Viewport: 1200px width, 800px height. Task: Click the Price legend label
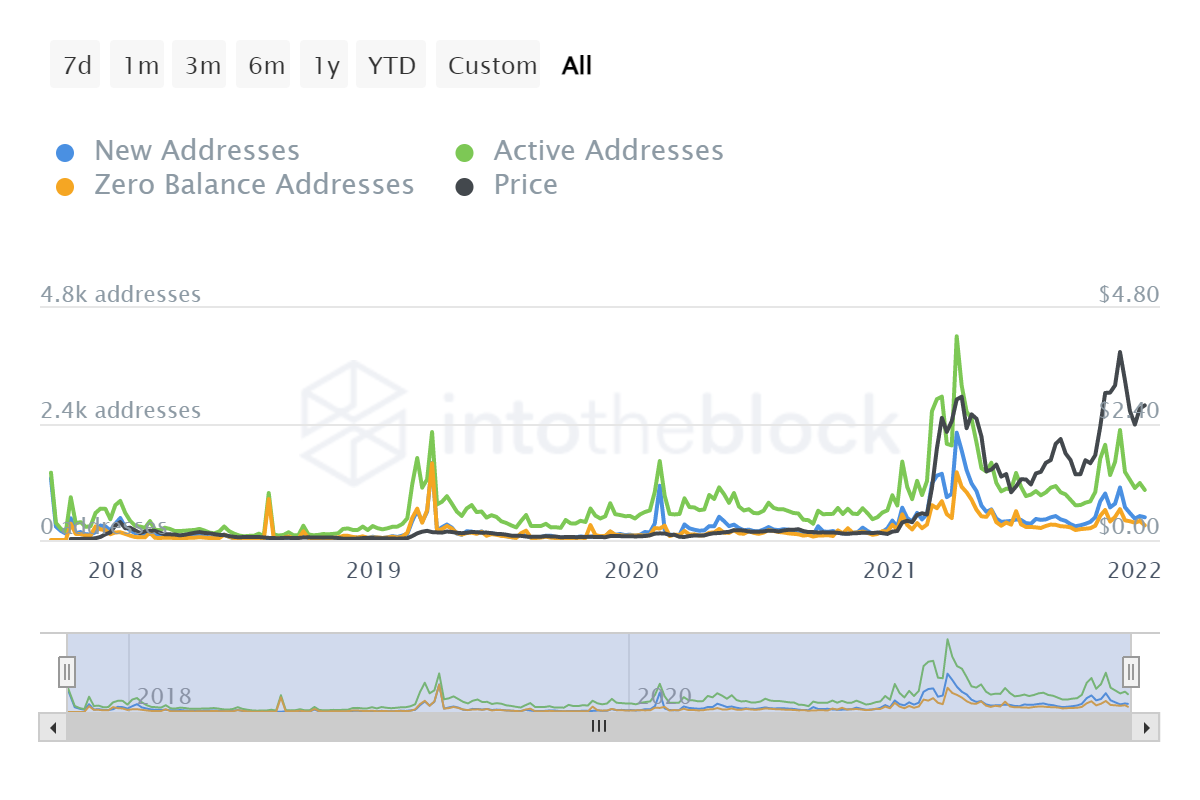click(x=525, y=185)
